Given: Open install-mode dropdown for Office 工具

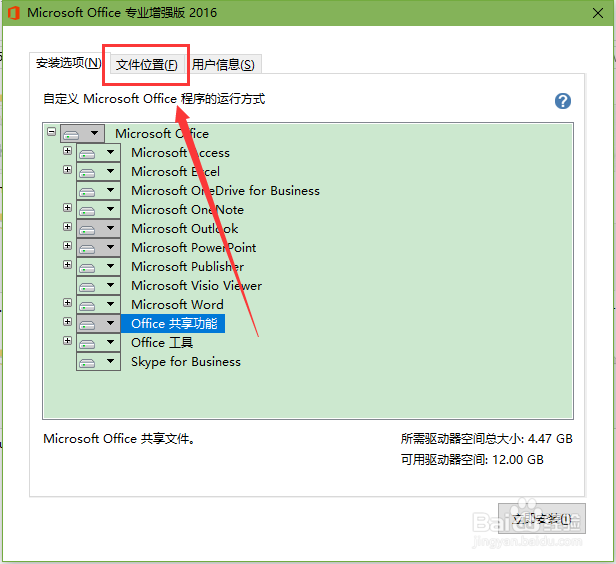Looking at the screenshot, I should coord(98,342).
